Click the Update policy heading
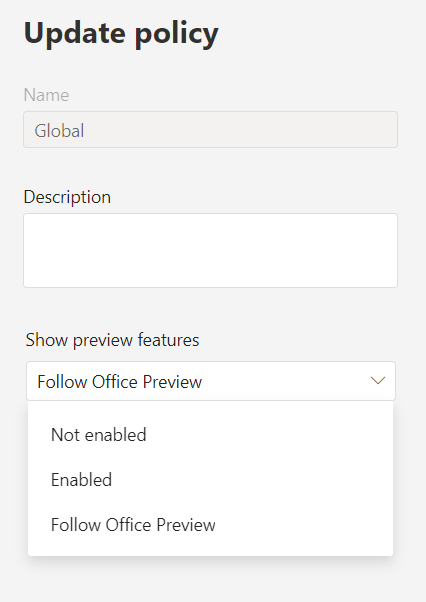Image resolution: width=426 pixels, height=602 pixels. click(121, 35)
